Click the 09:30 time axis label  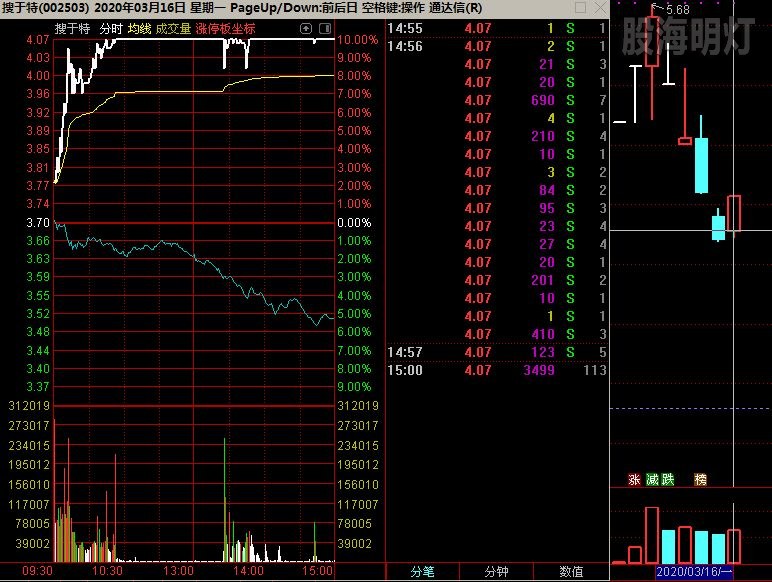(37, 571)
